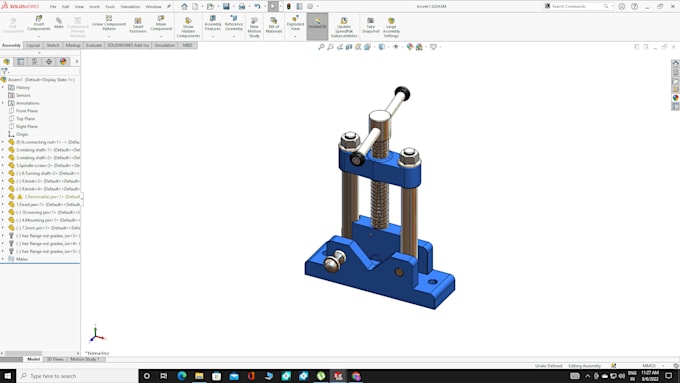Expand the History tree node
The width and height of the screenshot is (680, 383).
tap(3, 88)
